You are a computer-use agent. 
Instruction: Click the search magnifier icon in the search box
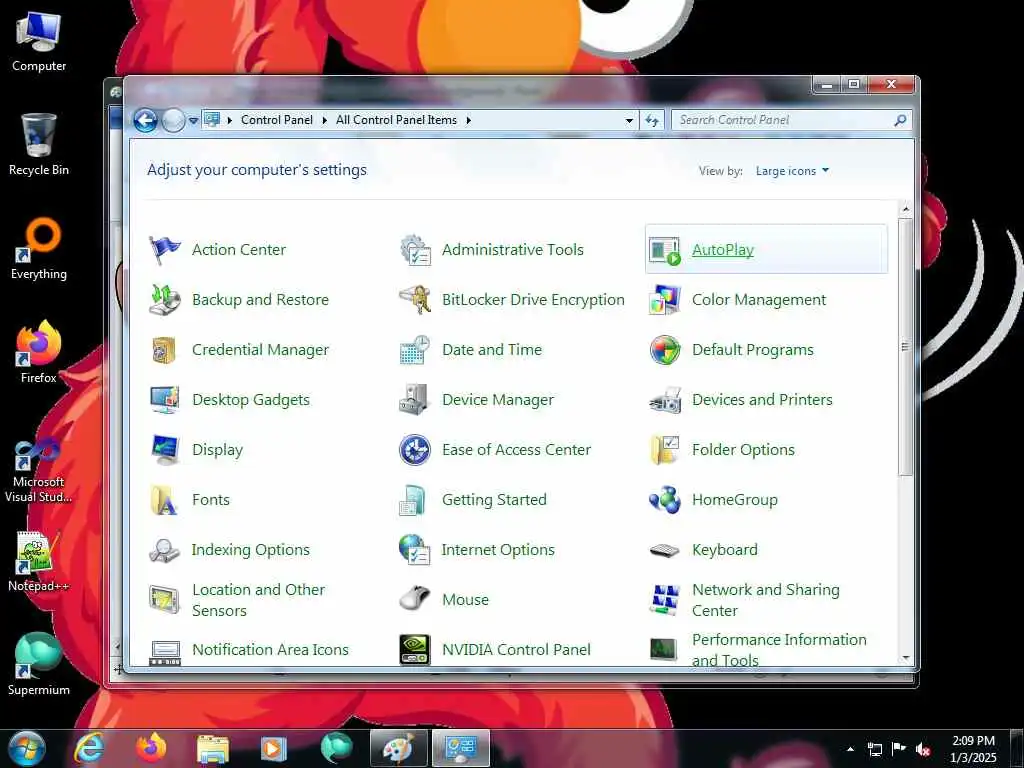pos(900,120)
